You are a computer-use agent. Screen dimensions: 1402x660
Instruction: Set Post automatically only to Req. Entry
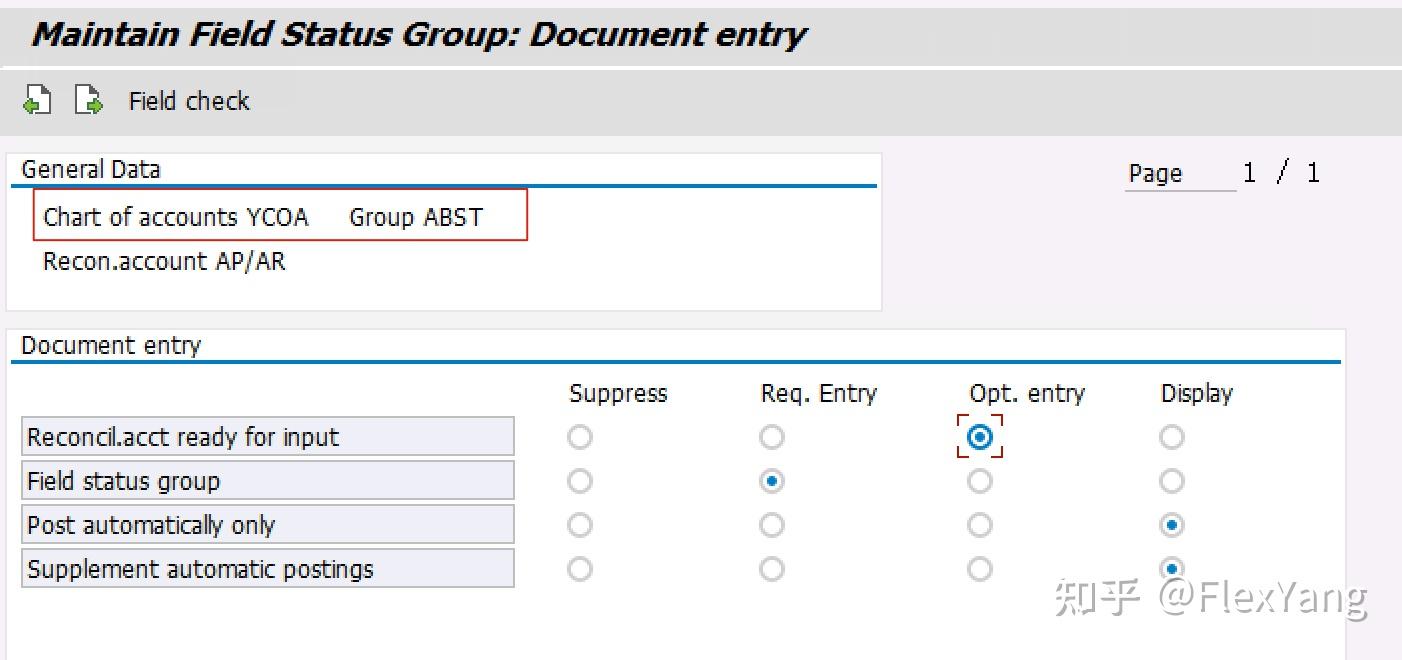[771, 525]
